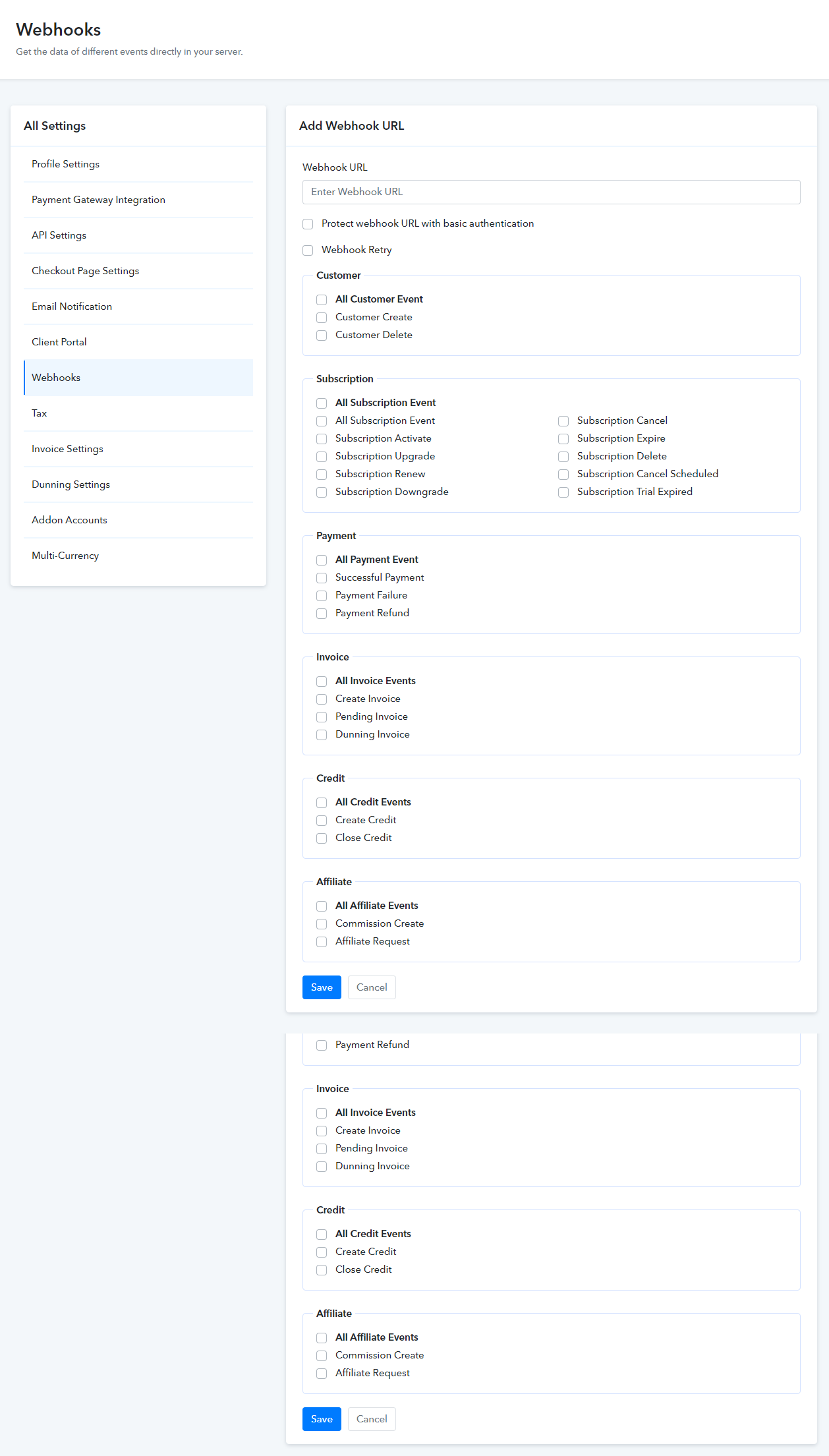
Task: Enable basic authentication protection for webhook URL
Action: point(308,224)
